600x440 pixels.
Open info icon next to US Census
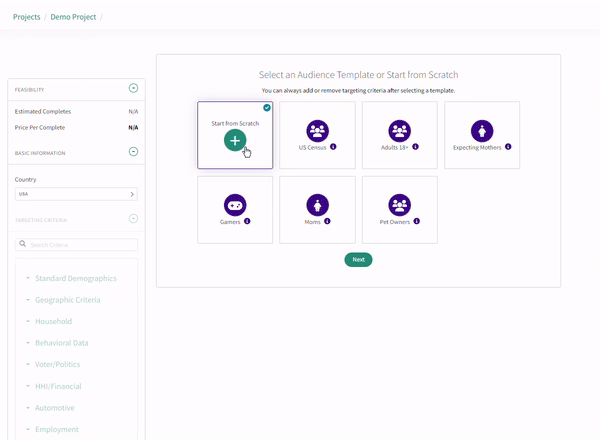click(333, 147)
